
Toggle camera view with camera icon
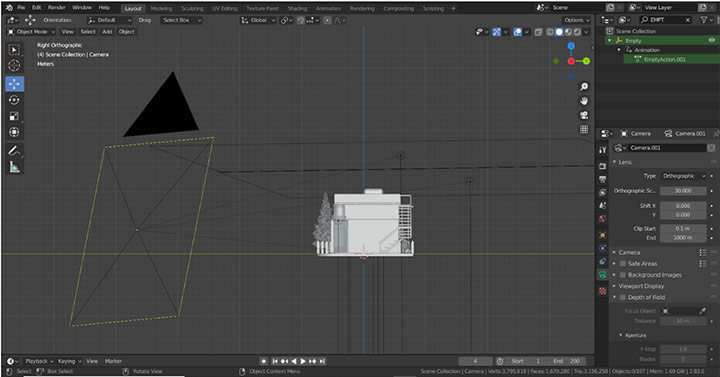coord(584,115)
